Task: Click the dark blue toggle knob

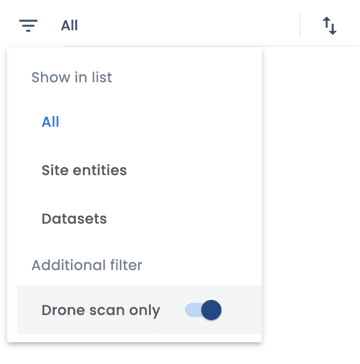Action: coord(211,310)
